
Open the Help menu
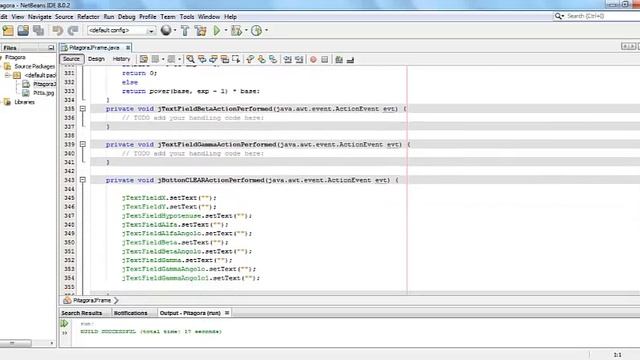231,17
